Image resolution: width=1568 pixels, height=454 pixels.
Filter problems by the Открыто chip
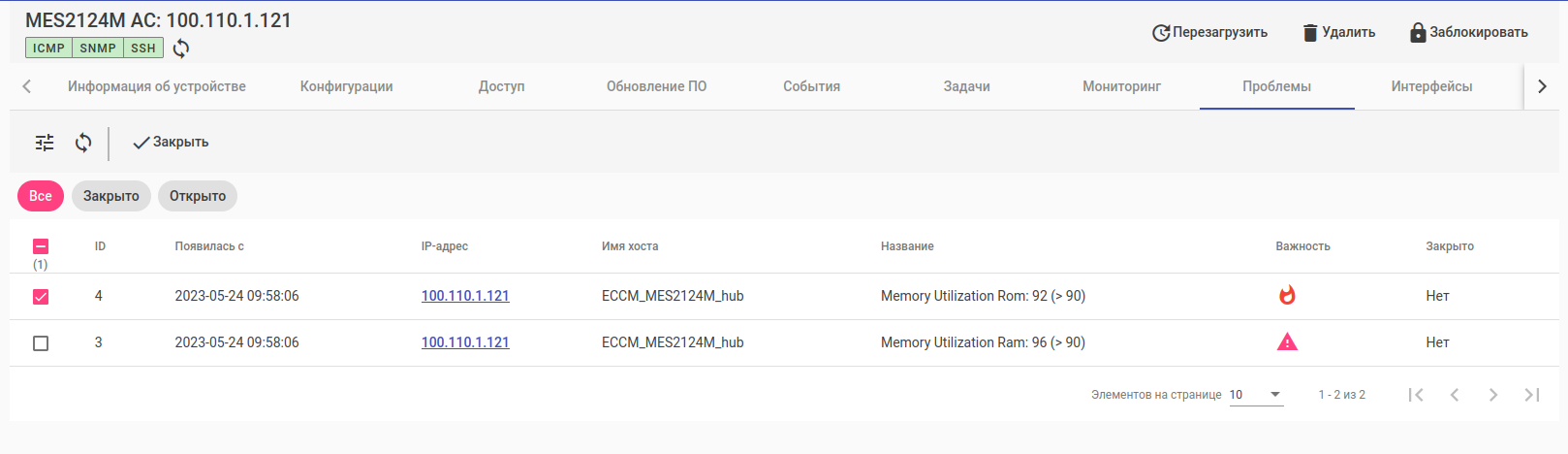click(x=198, y=196)
